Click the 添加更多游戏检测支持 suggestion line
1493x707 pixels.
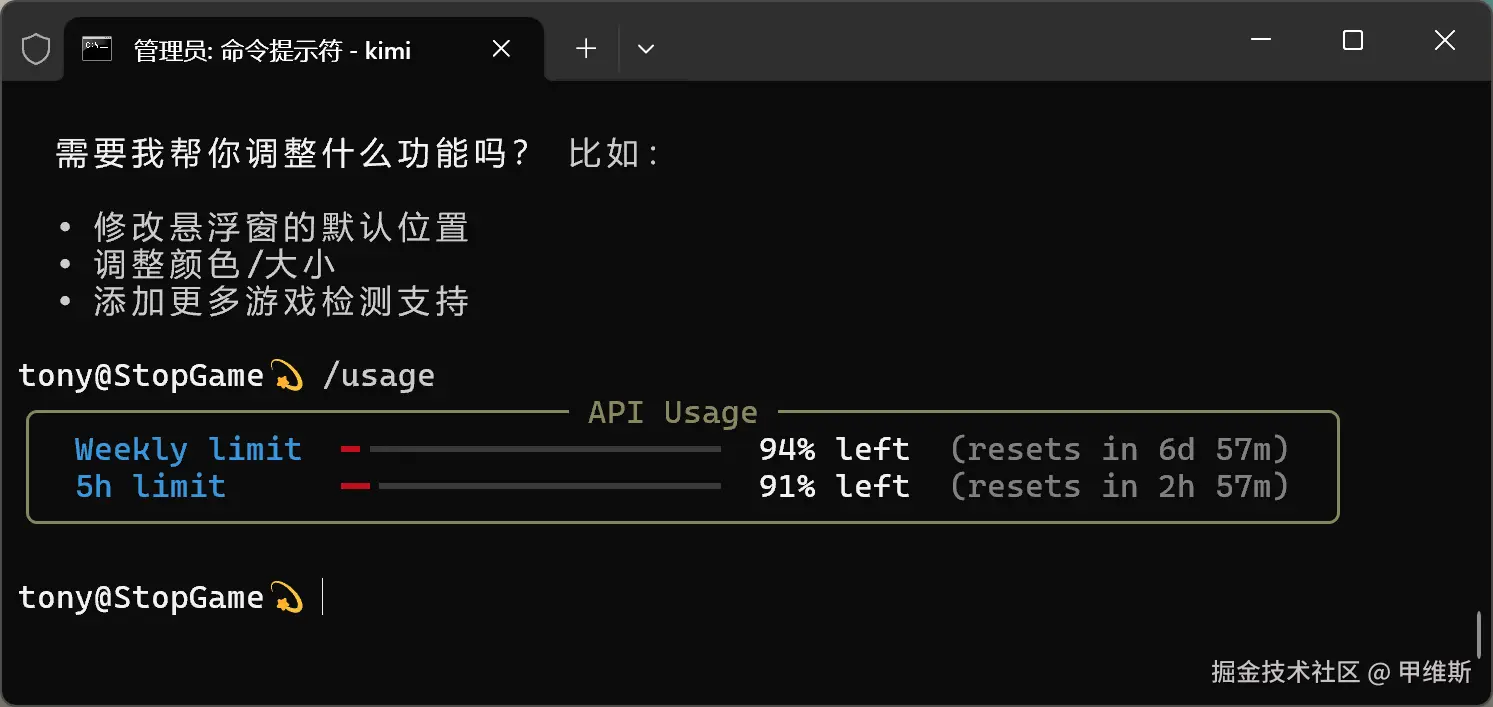pyautogui.click(x=281, y=302)
